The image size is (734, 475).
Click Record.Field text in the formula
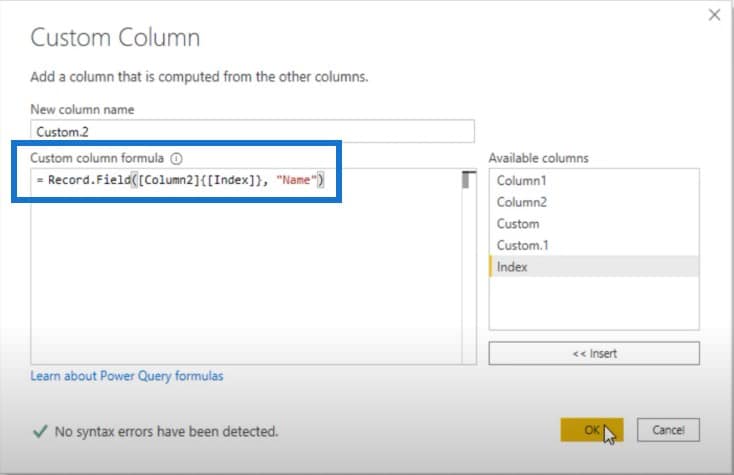89,180
